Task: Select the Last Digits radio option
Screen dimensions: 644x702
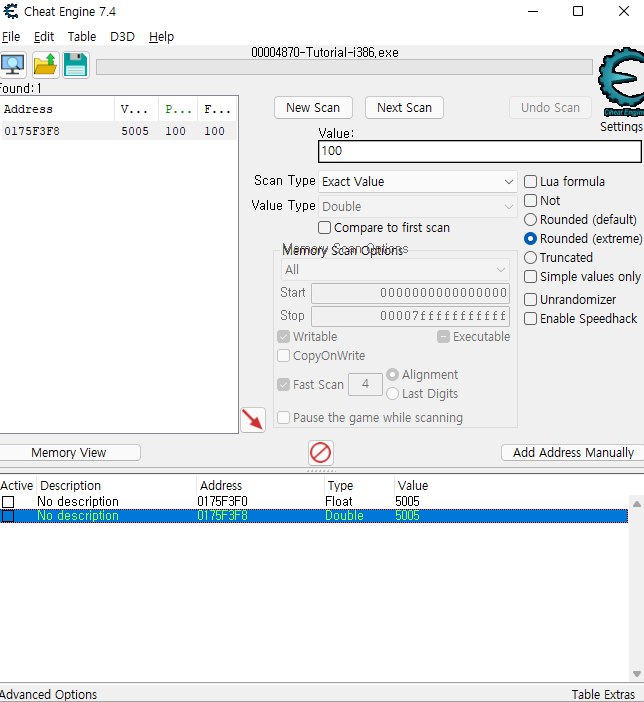Action: click(392, 394)
